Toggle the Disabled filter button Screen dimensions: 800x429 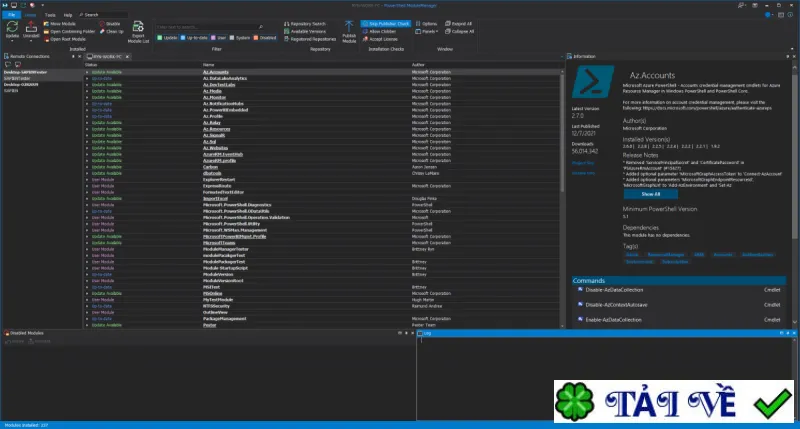click(264, 38)
